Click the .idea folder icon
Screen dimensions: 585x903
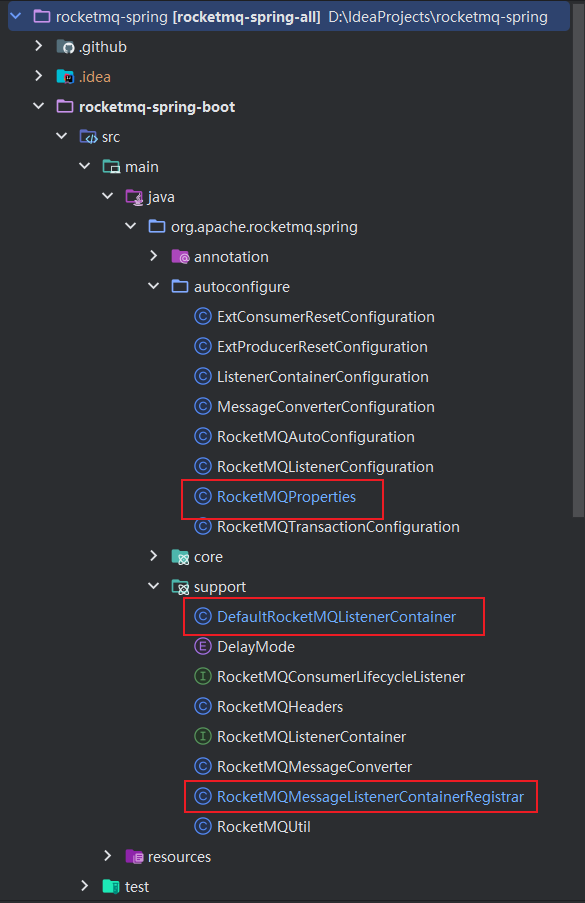click(65, 77)
